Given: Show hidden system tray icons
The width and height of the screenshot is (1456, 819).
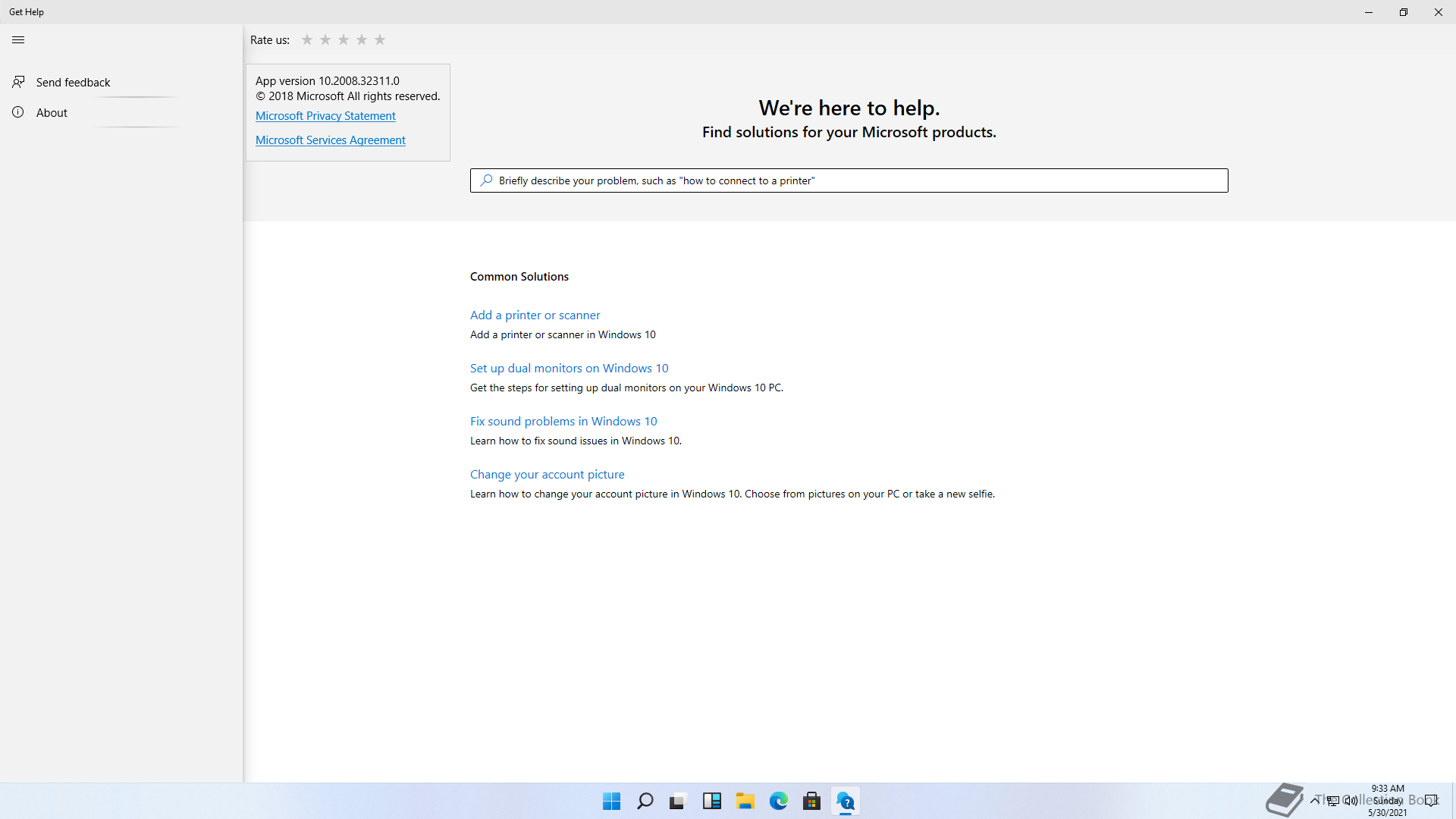Looking at the screenshot, I should click(x=1315, y=800).
